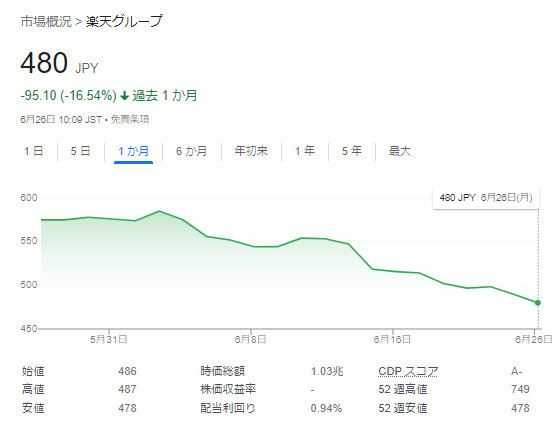
Task: Click the 楽天グループ breadcrumb title
Action: pyautogui.click(x=124, y=21)
